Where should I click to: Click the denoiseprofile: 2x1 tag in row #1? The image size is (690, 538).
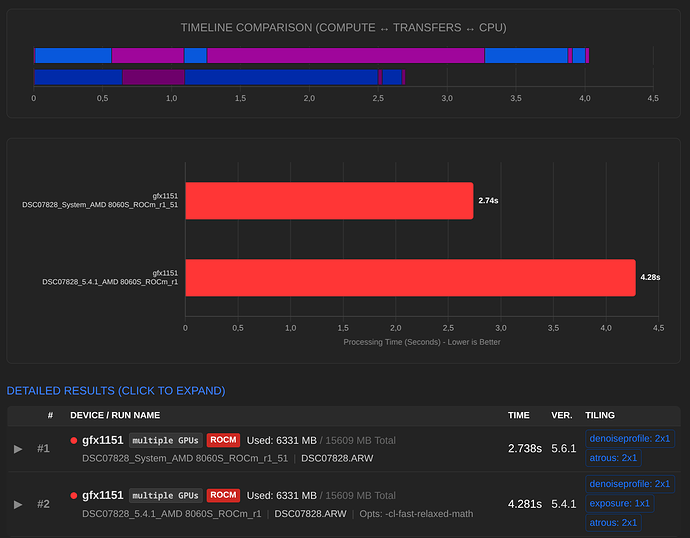pyautogui.click(x=630, y=439)
